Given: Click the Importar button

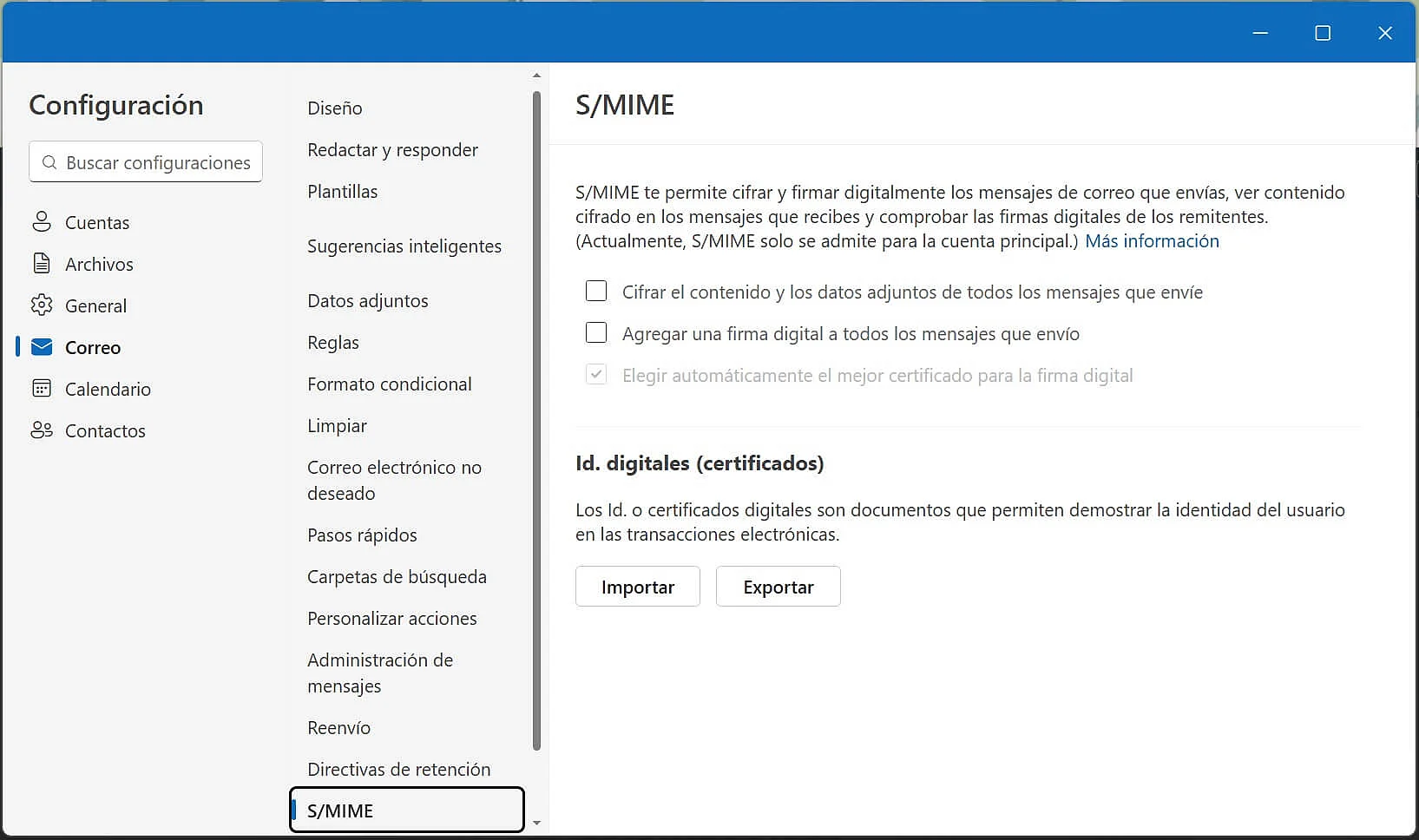Looking at the screenshot, I should coord(638,587).
